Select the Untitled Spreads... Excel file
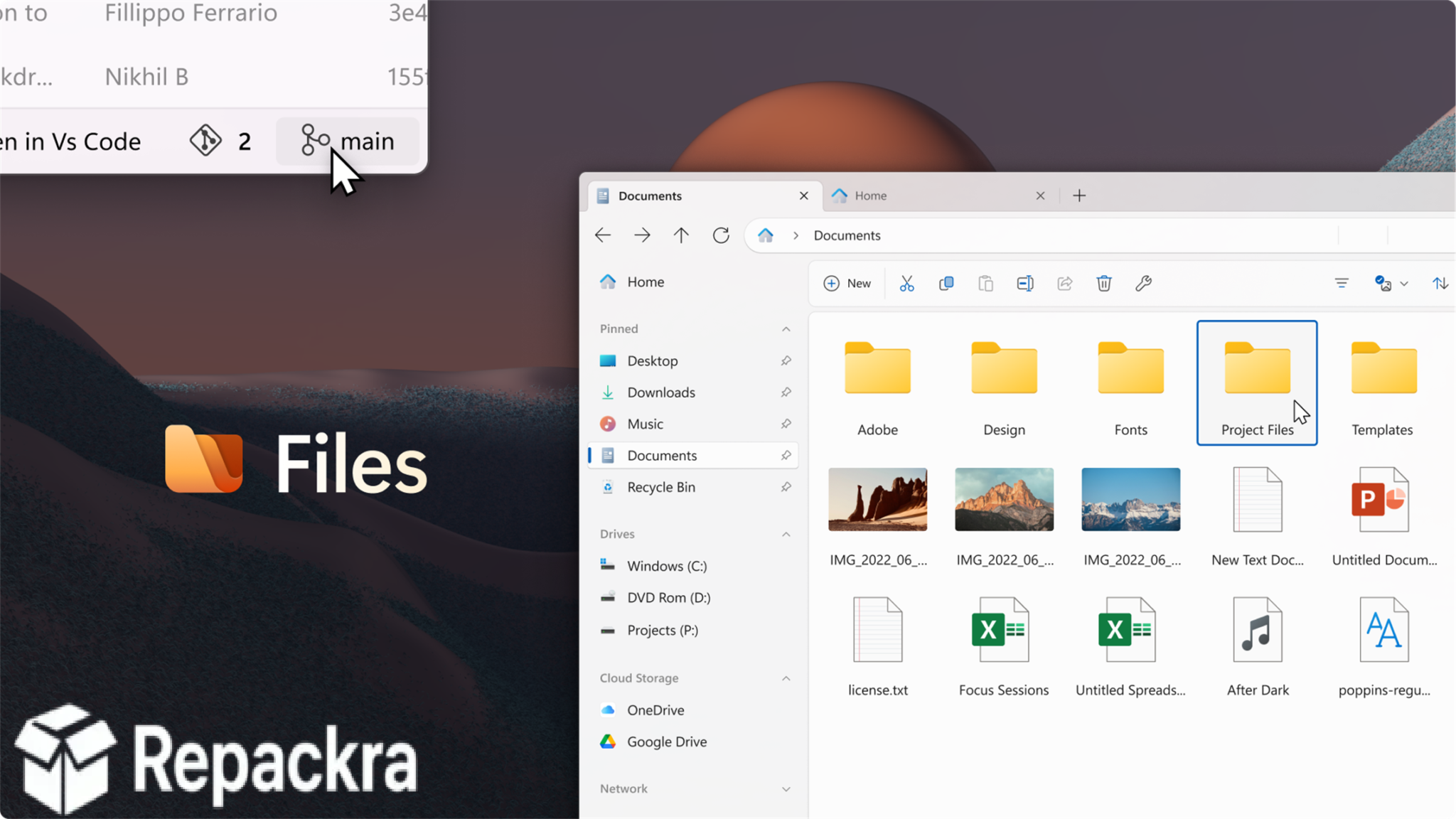Viewport: 1456px width, 819px height. pyautogui.click(x=1130, y=647)
